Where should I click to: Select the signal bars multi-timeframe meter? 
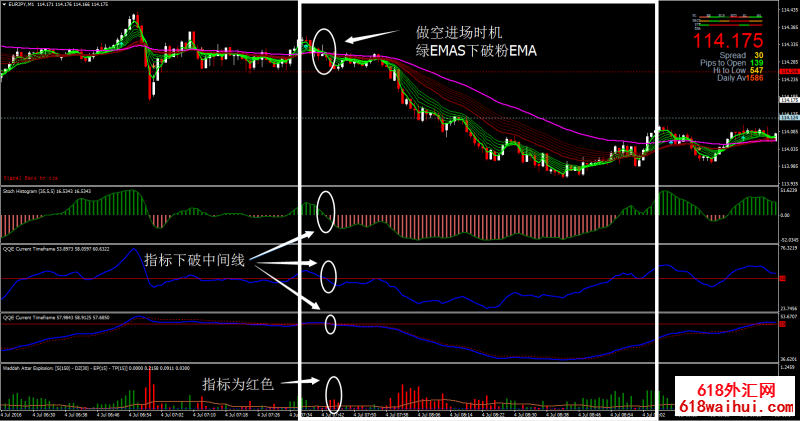pyautogui.click(x=728, y=20)
